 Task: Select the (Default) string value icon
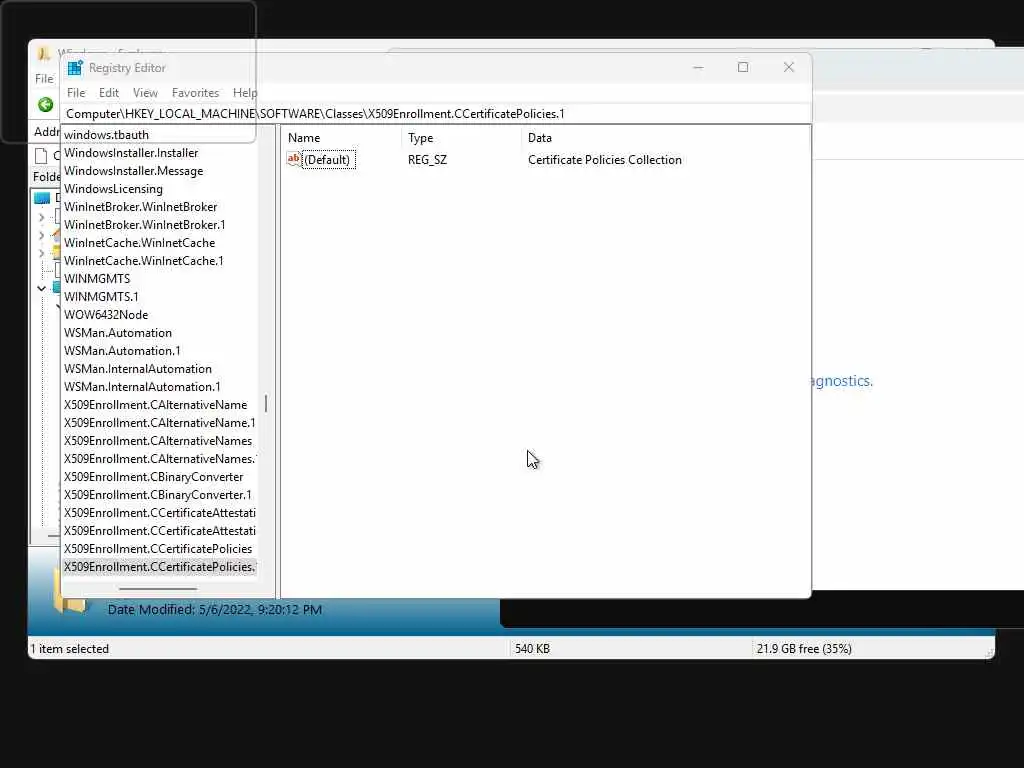pos(294,159)
